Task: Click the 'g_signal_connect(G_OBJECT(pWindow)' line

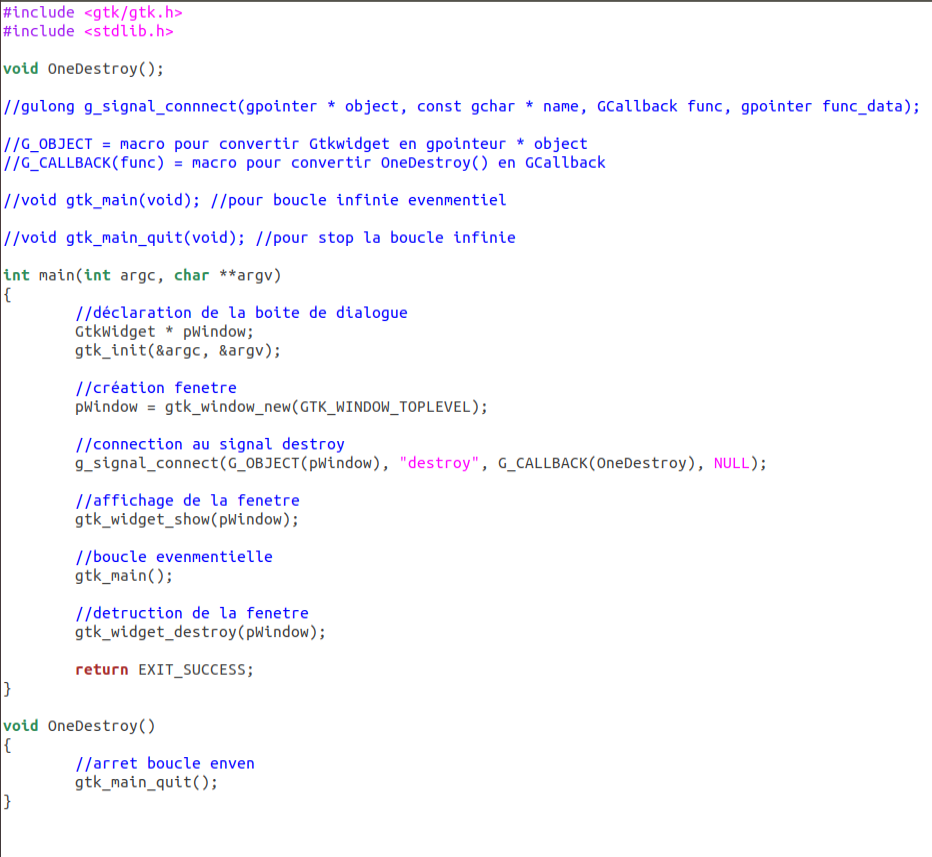Action: pyautogui.click(x=421, y=464)
